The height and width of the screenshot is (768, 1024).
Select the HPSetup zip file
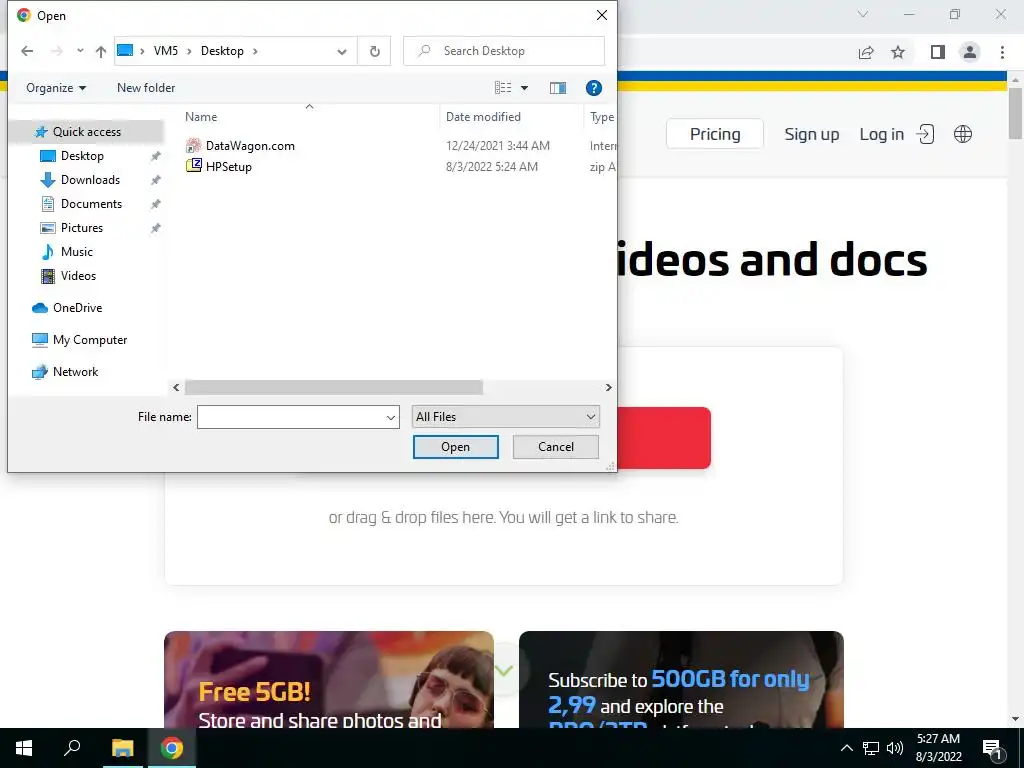pos(229,167)
